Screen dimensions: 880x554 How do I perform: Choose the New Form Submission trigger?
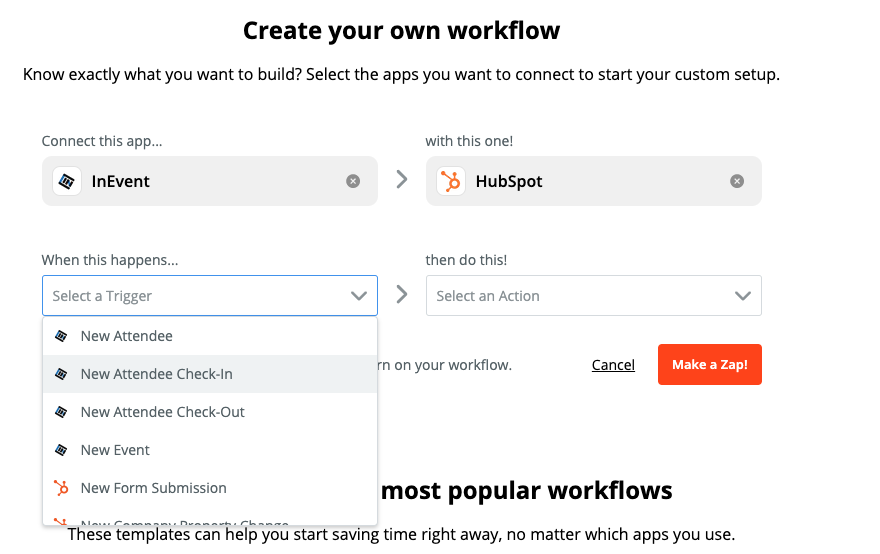210,488
